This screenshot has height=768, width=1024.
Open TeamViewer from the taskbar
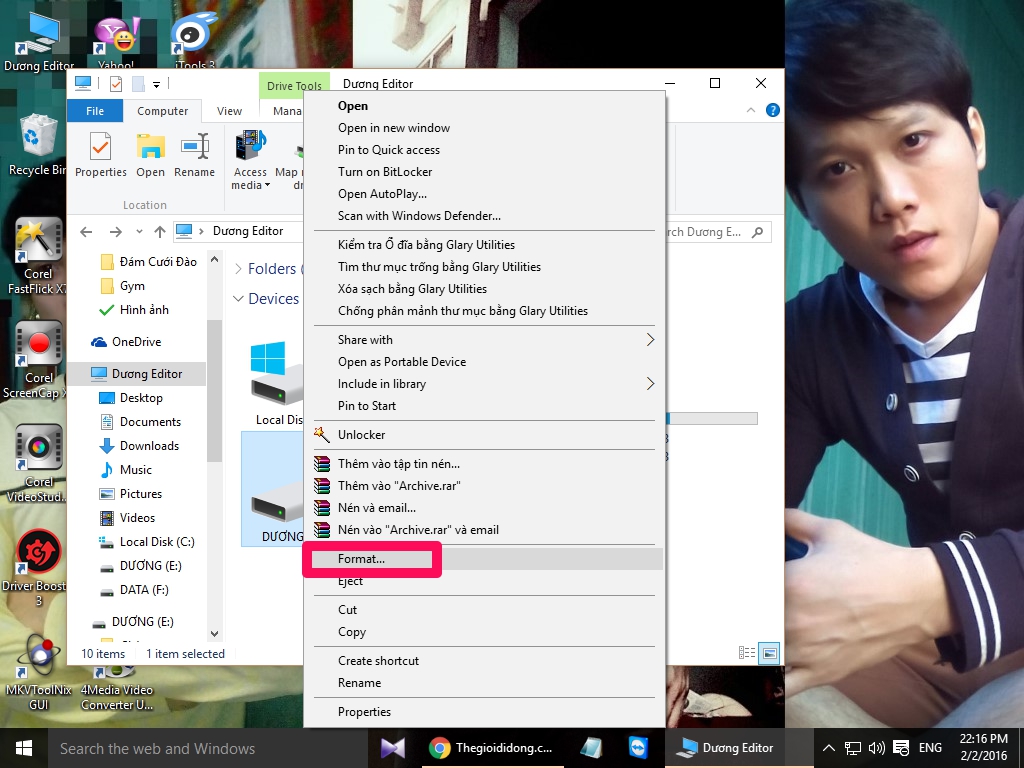[x=638, y=748]
